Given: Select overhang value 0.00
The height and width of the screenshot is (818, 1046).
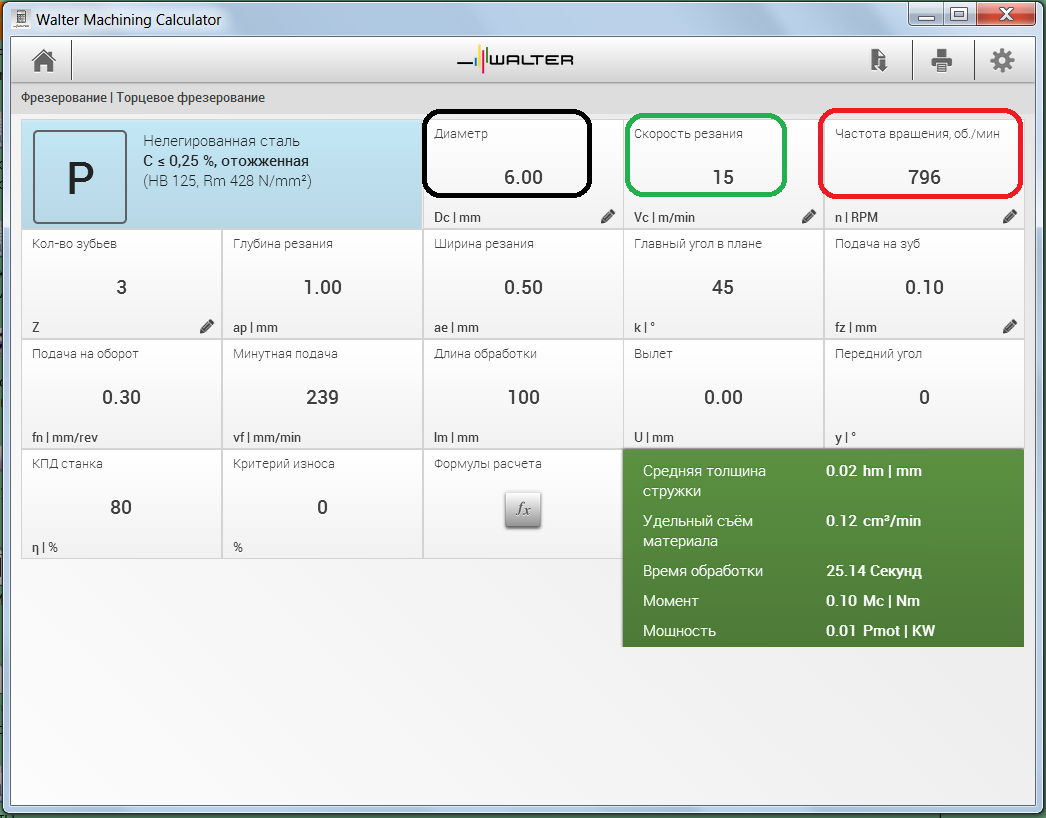Looking at the screenshot, I should tap(723, 397).
